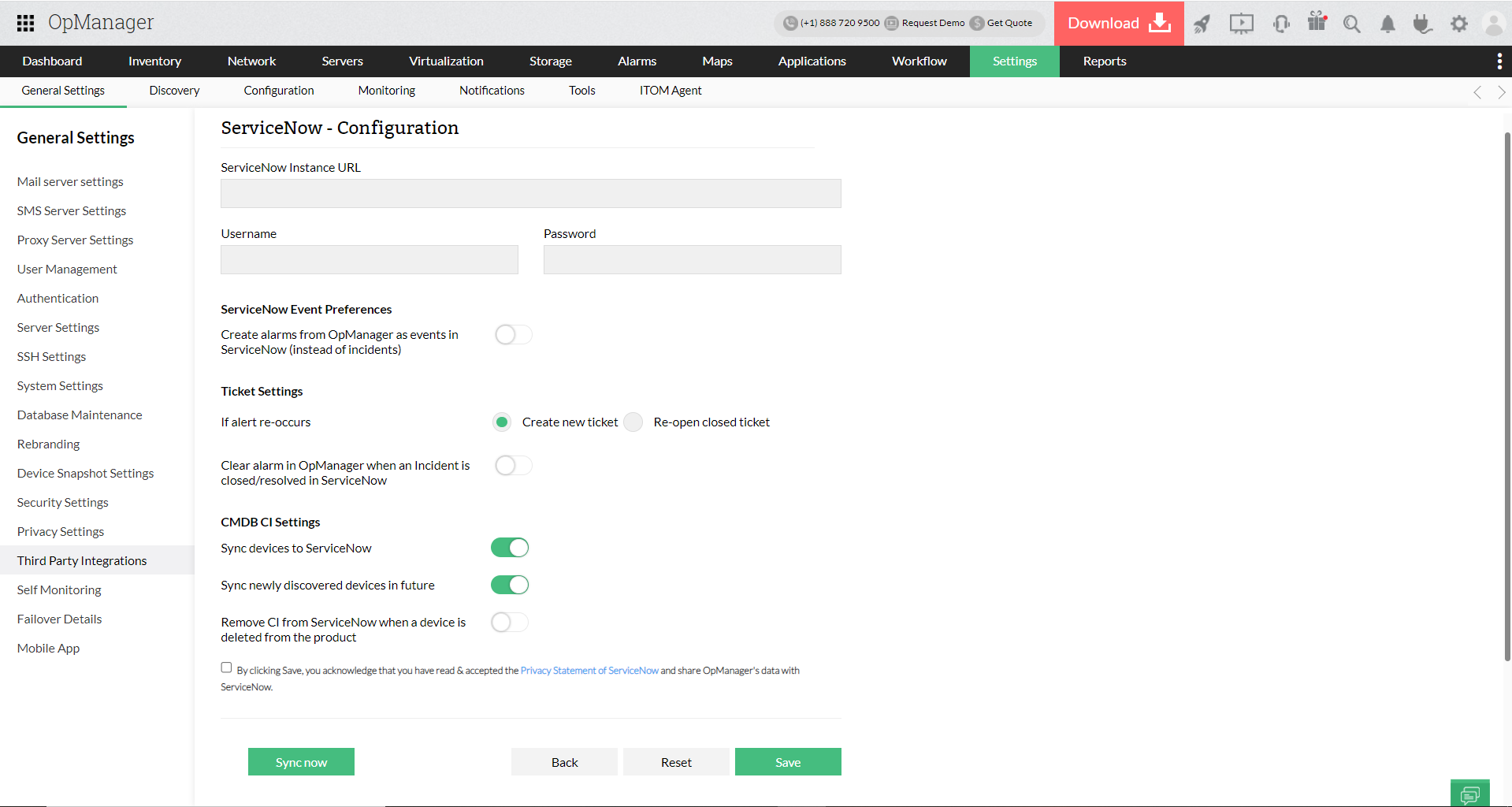Viewport: 1512px width, 807px height.
Task: Open Mail server settings in sidebar
Action: click(x=70, y=182)
